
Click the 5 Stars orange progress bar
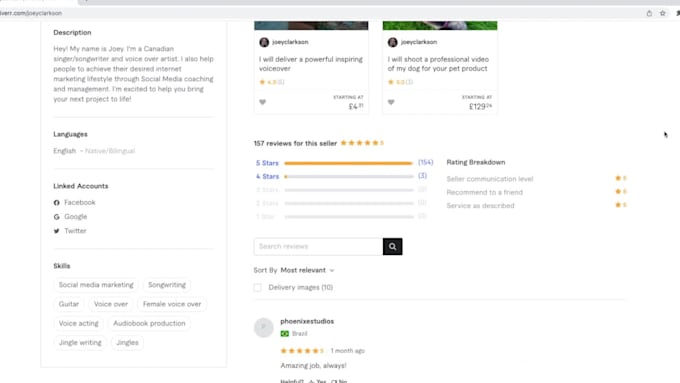(x=349, y=164)
